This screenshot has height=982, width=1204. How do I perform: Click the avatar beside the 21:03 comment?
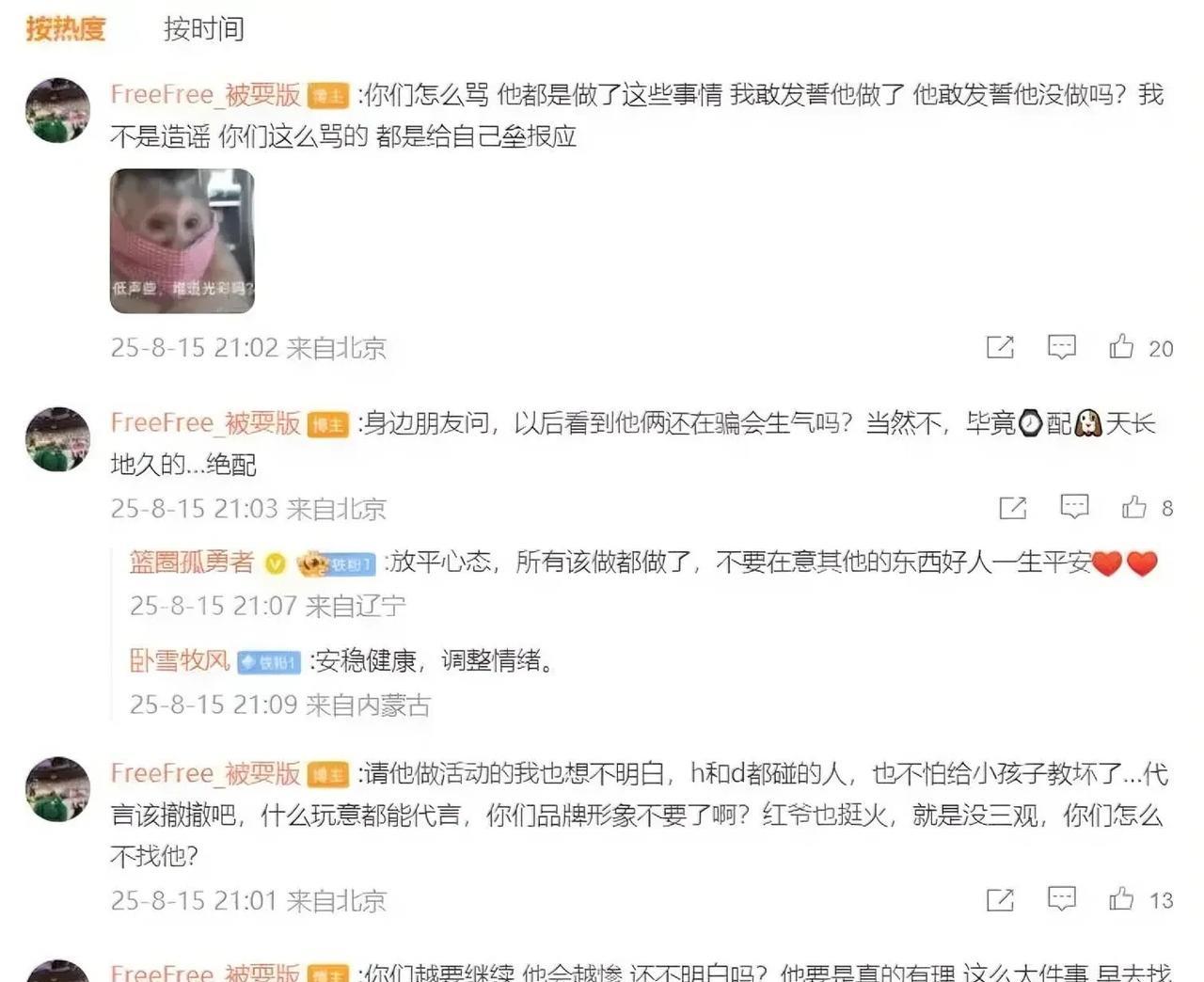(x=57, y=439)
